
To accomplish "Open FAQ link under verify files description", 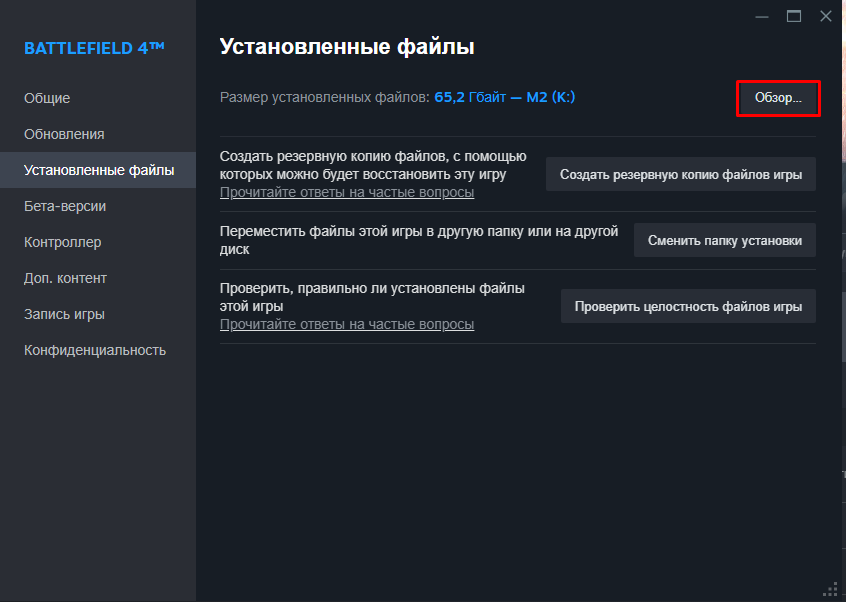I will click(347, 325).
